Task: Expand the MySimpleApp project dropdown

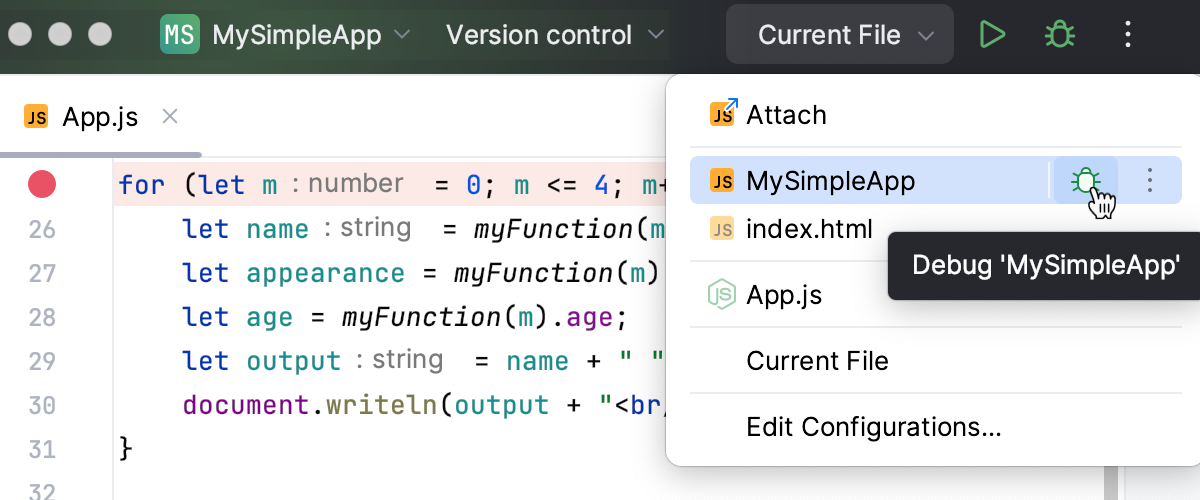Action: click(401, 36)
